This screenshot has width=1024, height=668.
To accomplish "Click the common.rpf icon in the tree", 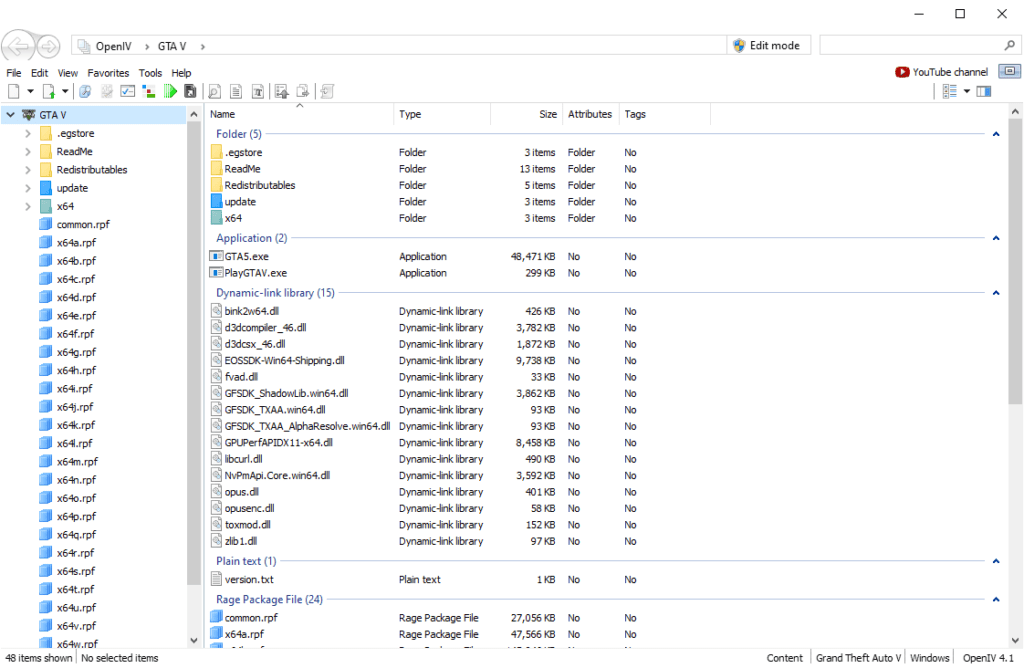I will 45,224.
